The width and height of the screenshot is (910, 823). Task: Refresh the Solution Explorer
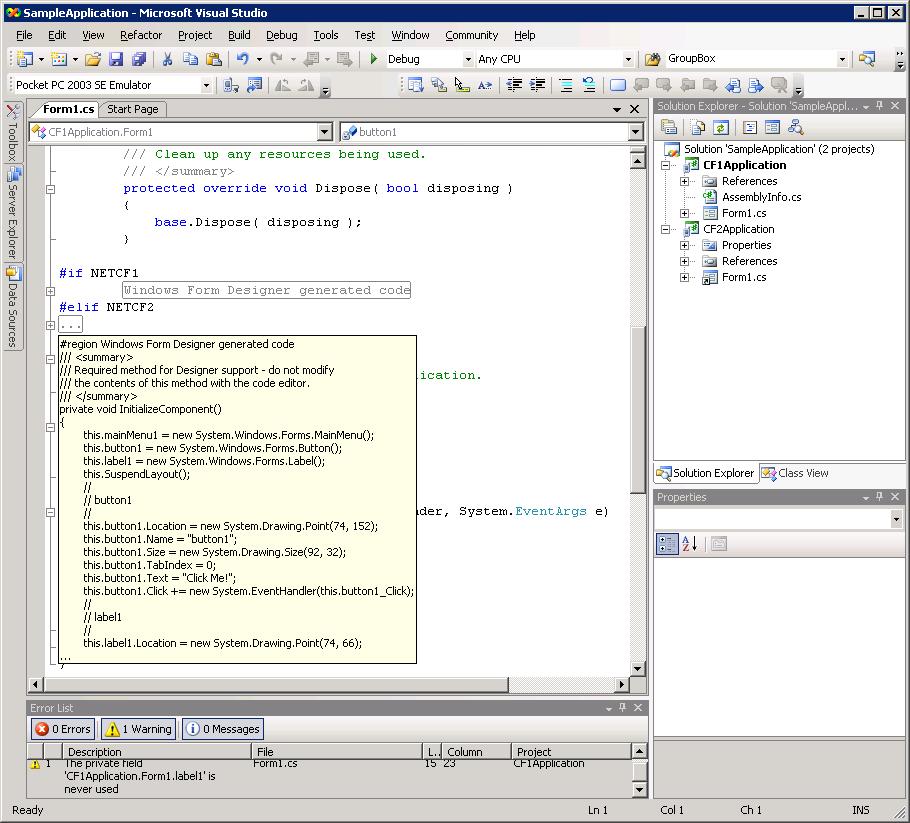tap(720, 127)
